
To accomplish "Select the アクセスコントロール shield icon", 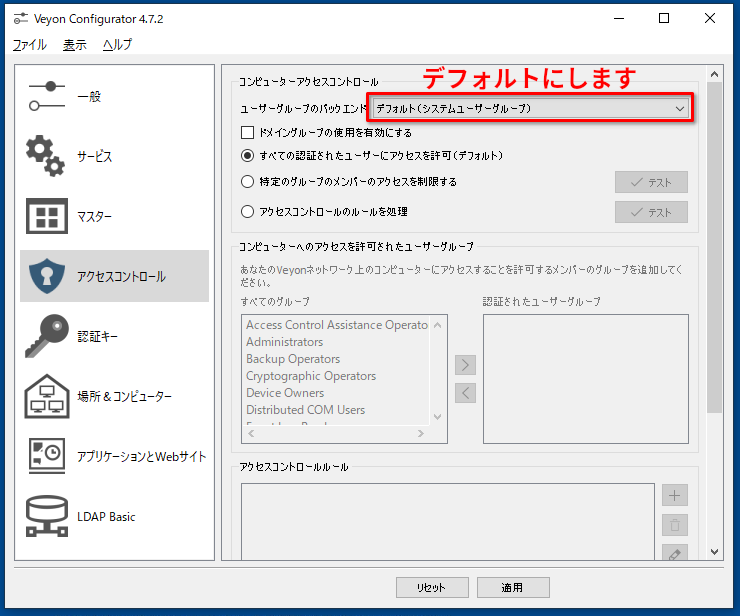I will [x=47, y=276].
